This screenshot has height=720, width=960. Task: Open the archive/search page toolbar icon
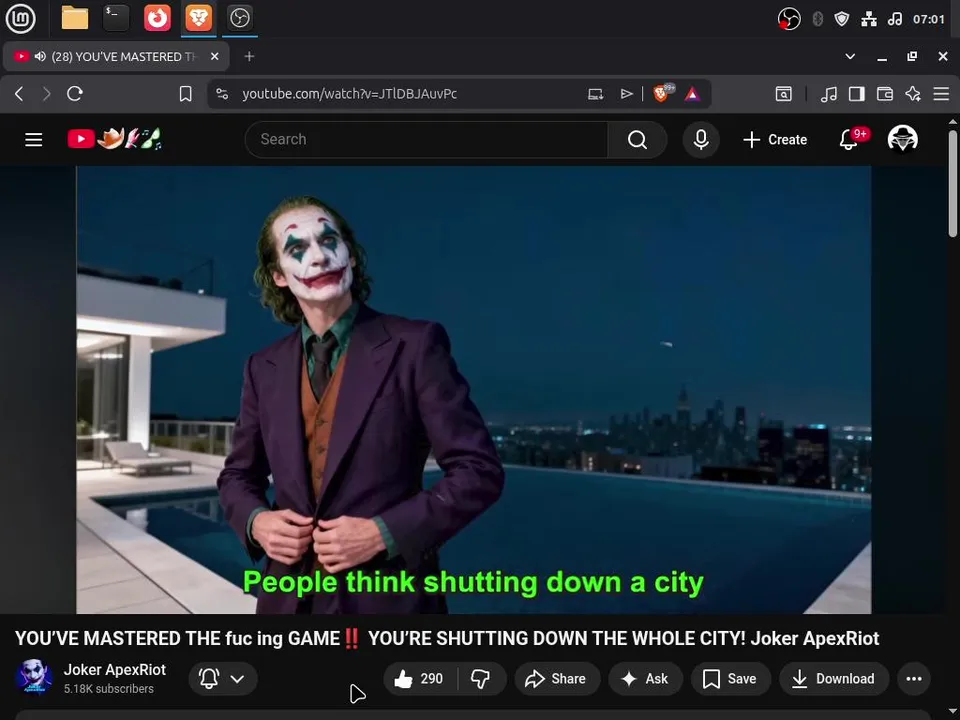(x=784, y=94)
